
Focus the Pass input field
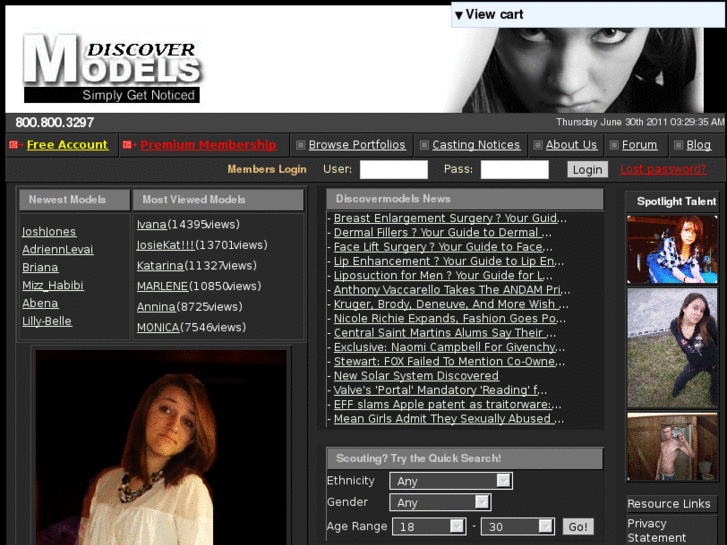click(x=515, y=169)
